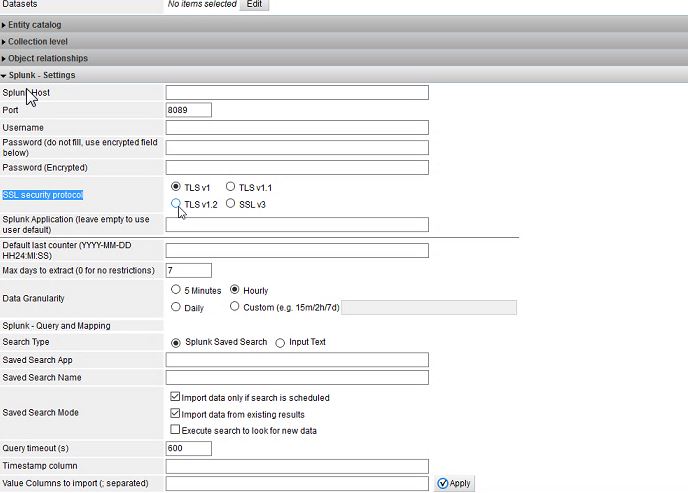688x493 pixels.
Task: Click the Query timeout field showing 600
Action: 189,448
